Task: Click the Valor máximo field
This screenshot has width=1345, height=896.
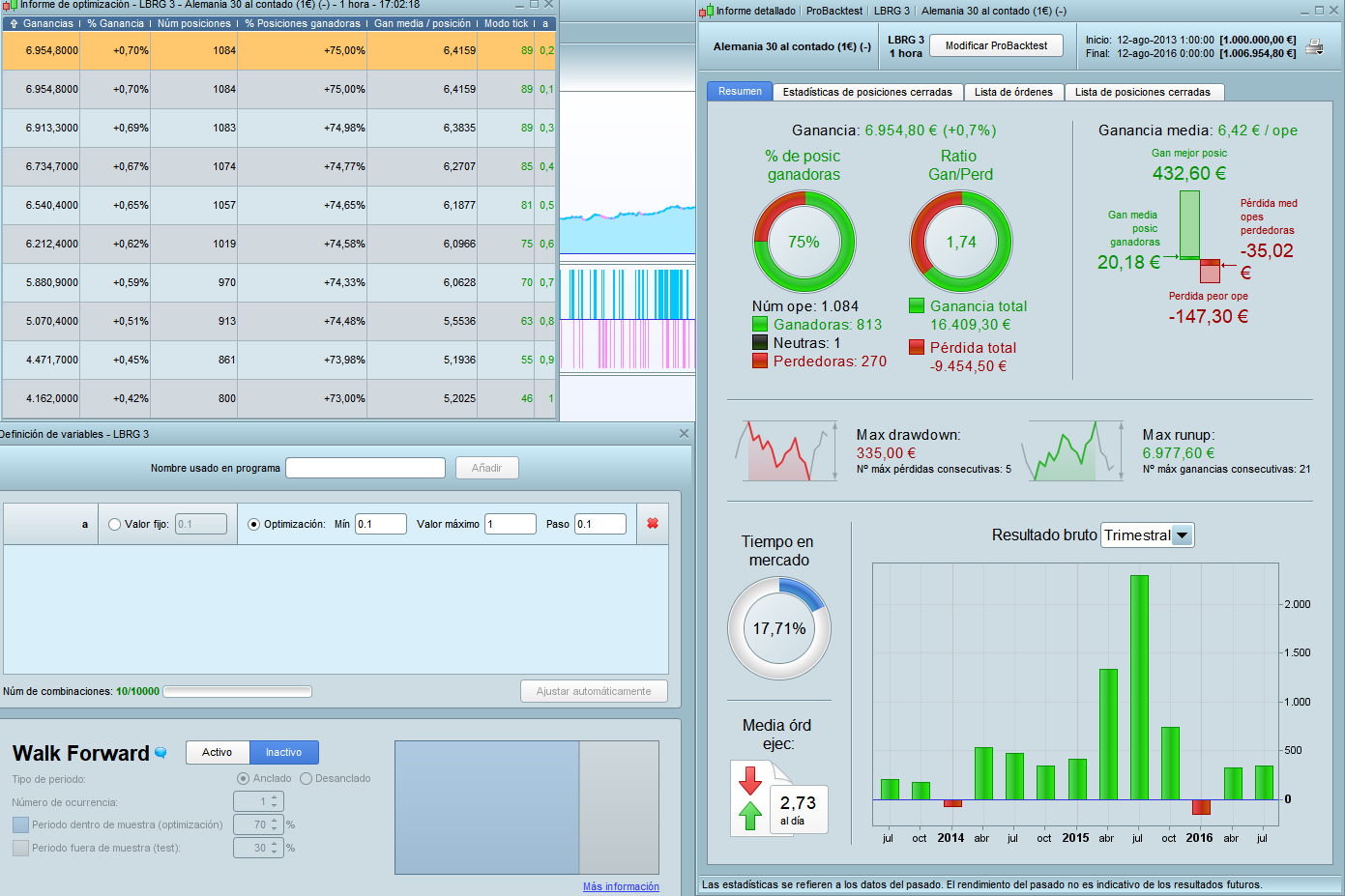Action: 511,524
